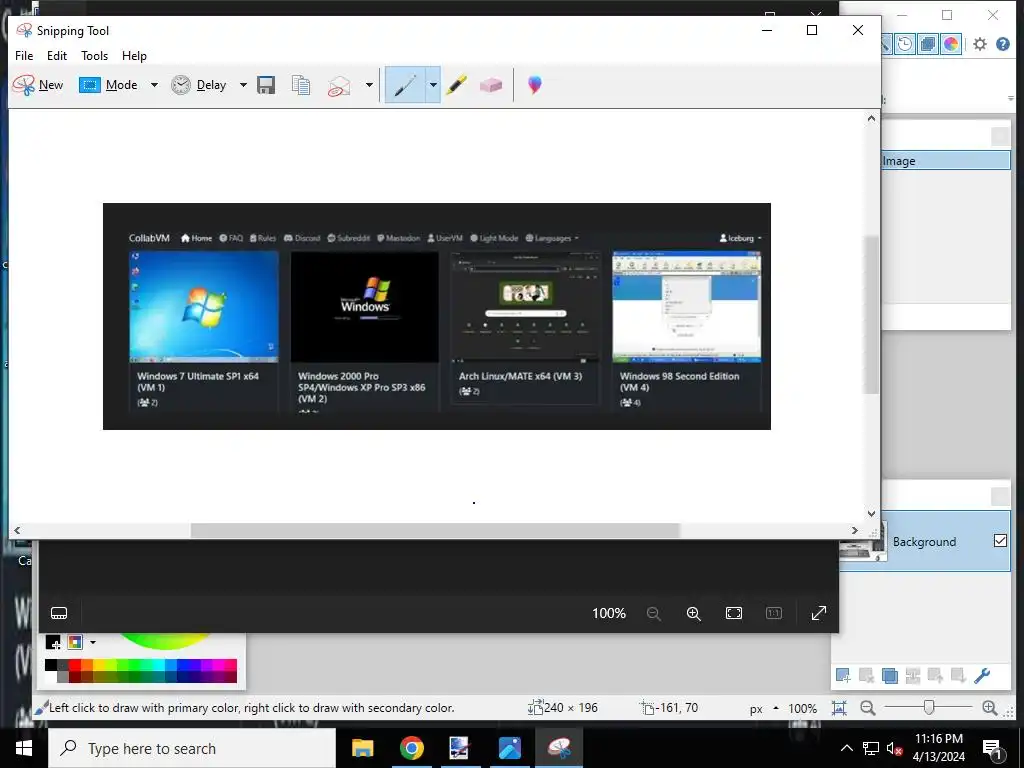Show hidden tray icons chevron

point(846,748)
